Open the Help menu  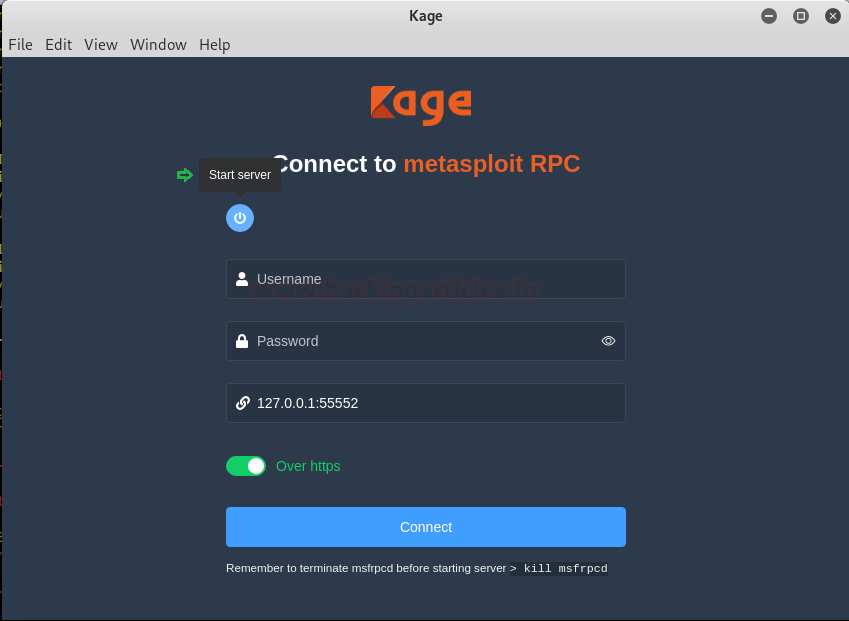coord(215,45)
